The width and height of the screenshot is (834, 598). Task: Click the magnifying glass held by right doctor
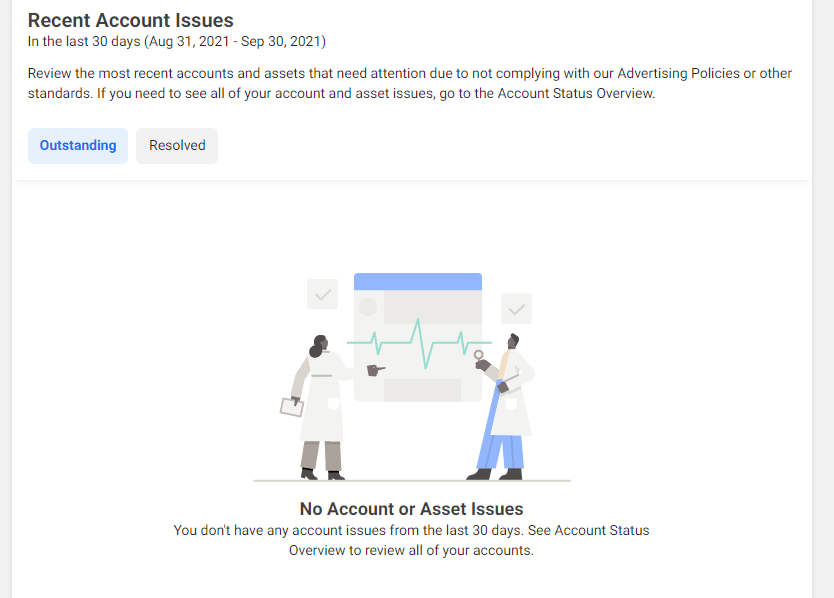click(x=479, y=355)
